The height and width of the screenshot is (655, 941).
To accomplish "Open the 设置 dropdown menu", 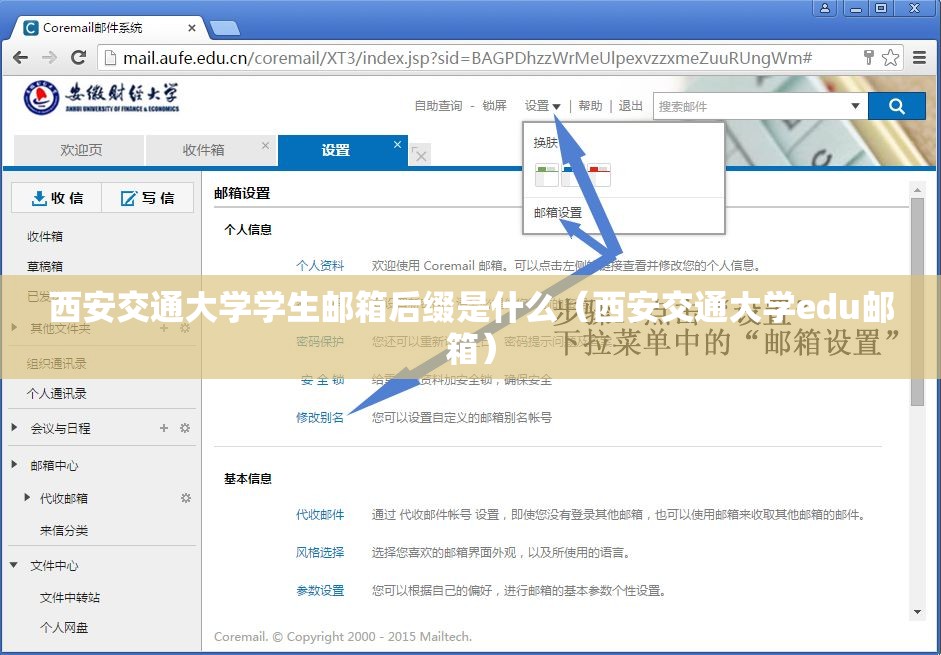I will (x=543, y=106).
